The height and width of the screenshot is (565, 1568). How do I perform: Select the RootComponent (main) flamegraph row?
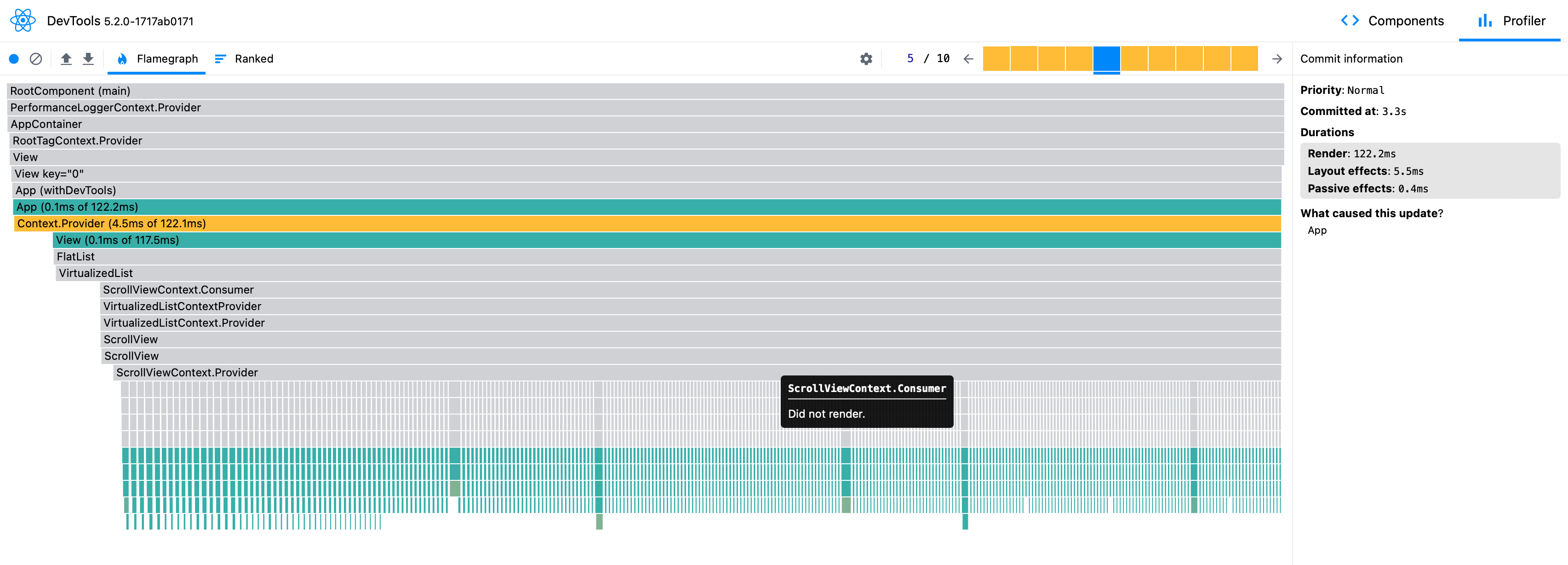pyautogui.click(x=645, y=91)
